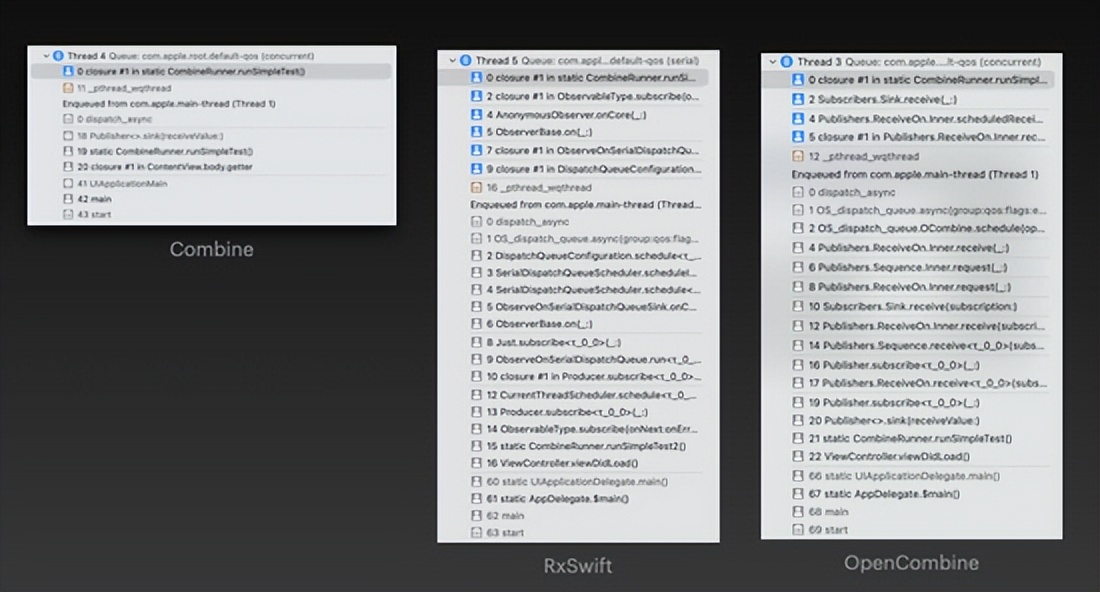The height and width of the screenshot is (592, 1100).
Task: Select '5 closure #1 in Publishers.ReceiveOn.Inner.rec...' frame
Action: point(908,137)
